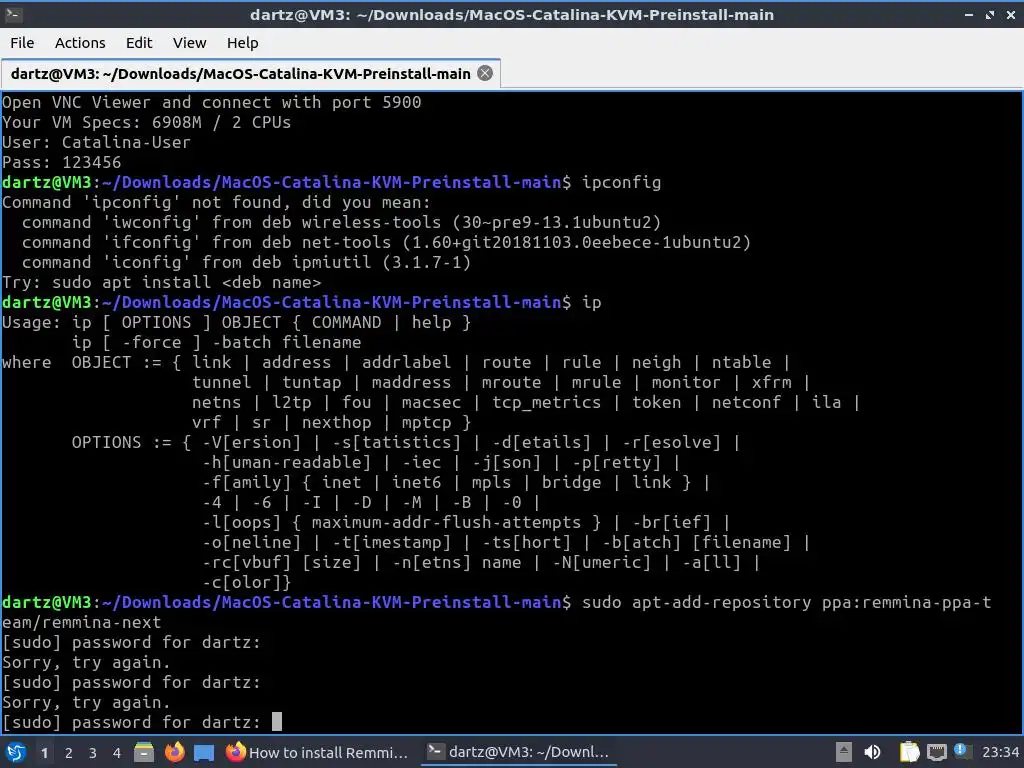Open the removable media tray icon
The width and height of the screenshot is (1024, 768).
pos(844,752)
